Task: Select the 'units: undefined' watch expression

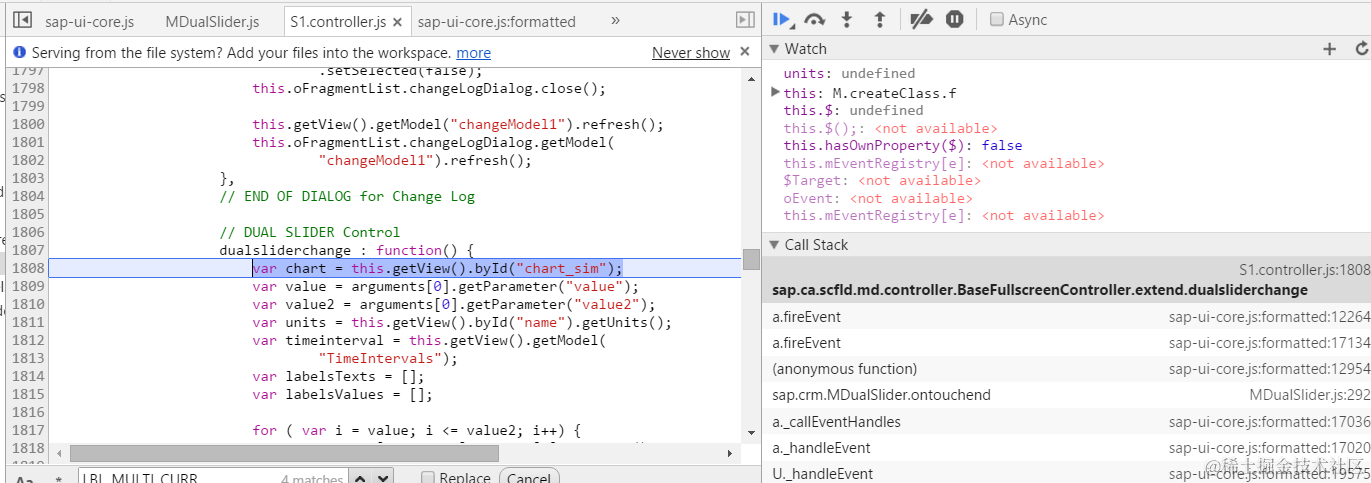Action: [x=849, y=73]
